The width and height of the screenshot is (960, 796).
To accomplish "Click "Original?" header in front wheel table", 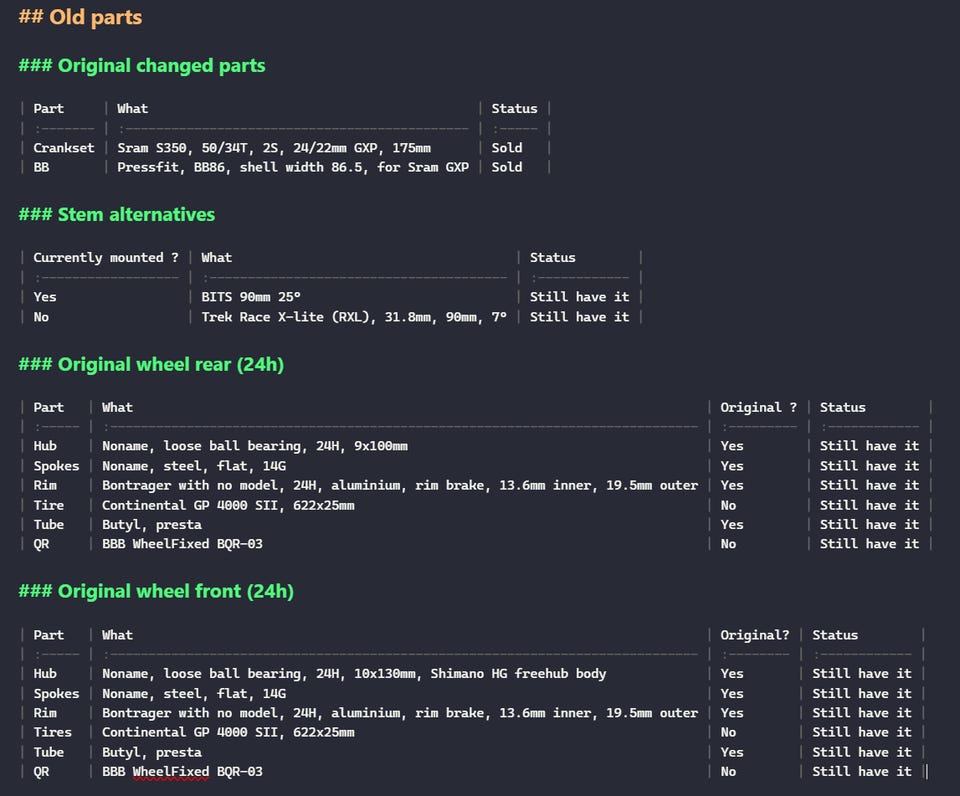I will point(755,636).
